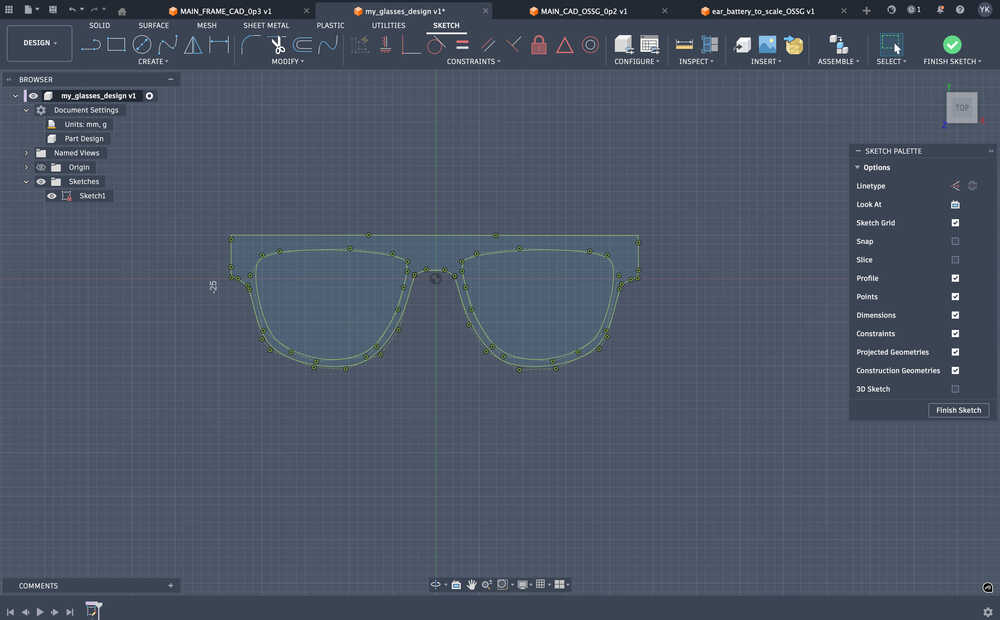
Task: Open the INSERT dropdown in the toolbar
Action: pos(765,61)
